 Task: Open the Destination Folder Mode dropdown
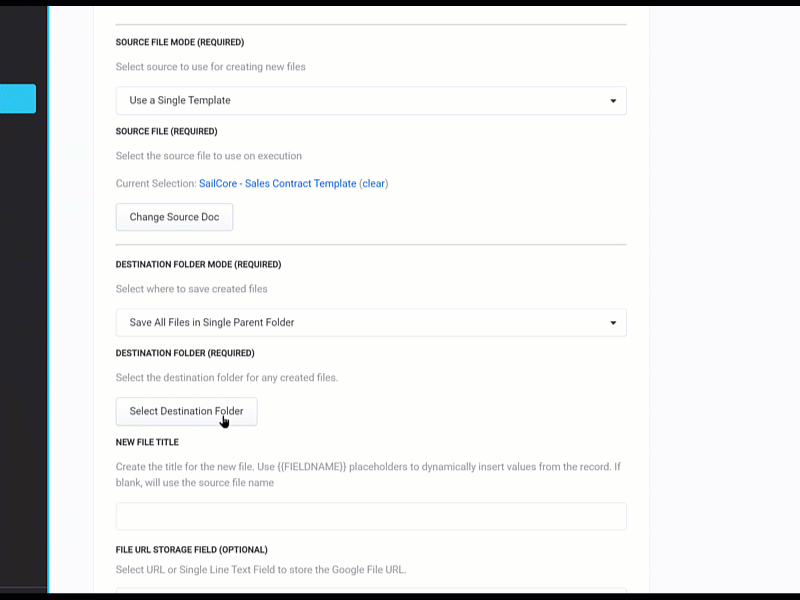coord(370,322)
